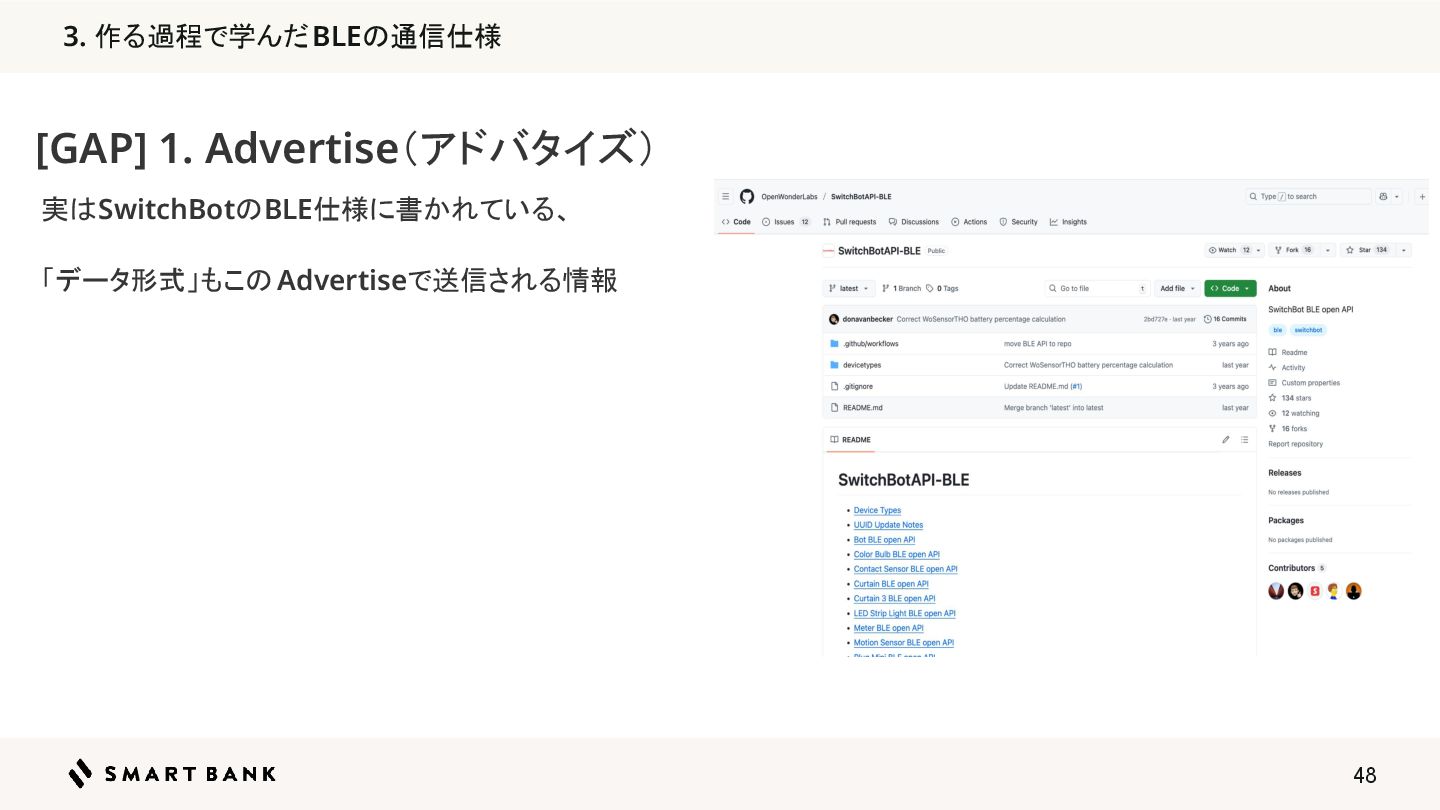Click the README edit pencil icon
Viewport: 1440px width, 810px height.
pos(1226,440)
